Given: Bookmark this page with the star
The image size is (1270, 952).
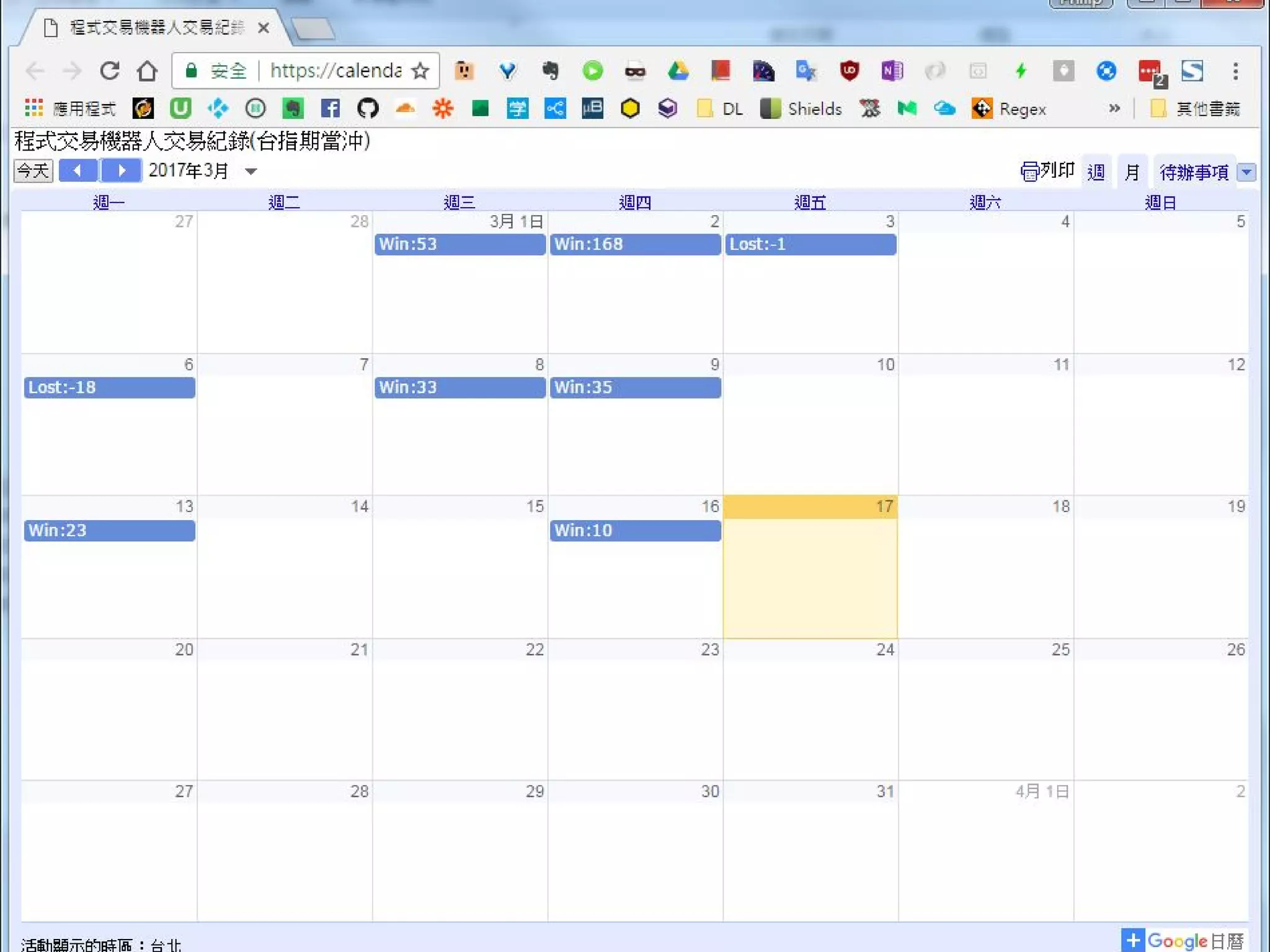Looking at the screenshot, I should coord(420,71).
